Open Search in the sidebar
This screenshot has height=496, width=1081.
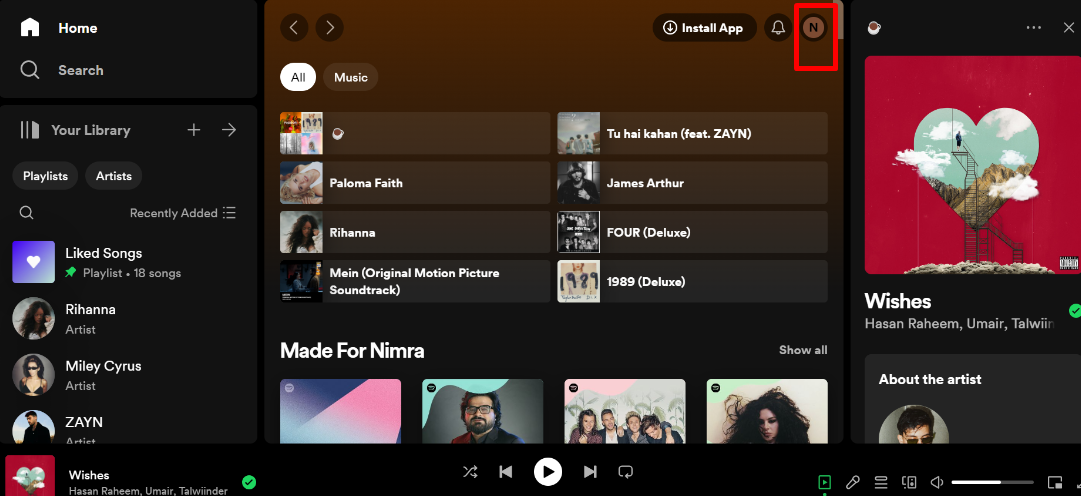(61, 70)
